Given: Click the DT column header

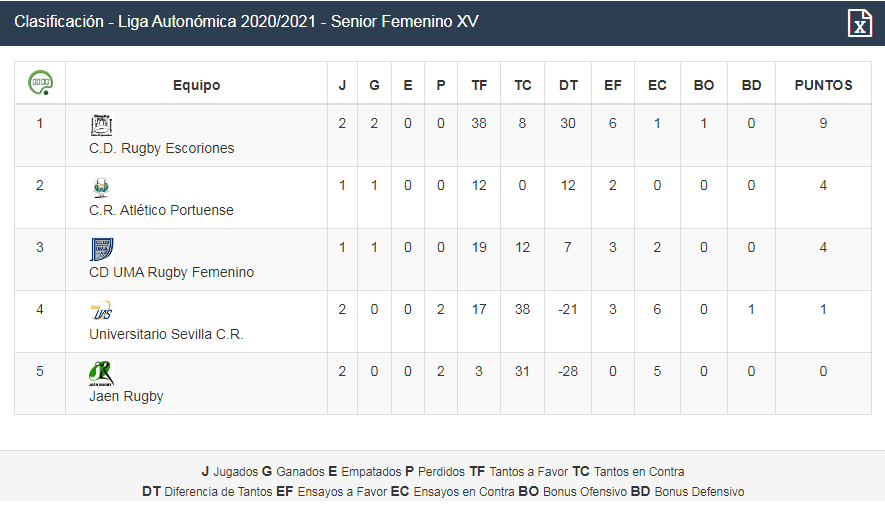Looking at the screenshot, I should click(568, 85).
